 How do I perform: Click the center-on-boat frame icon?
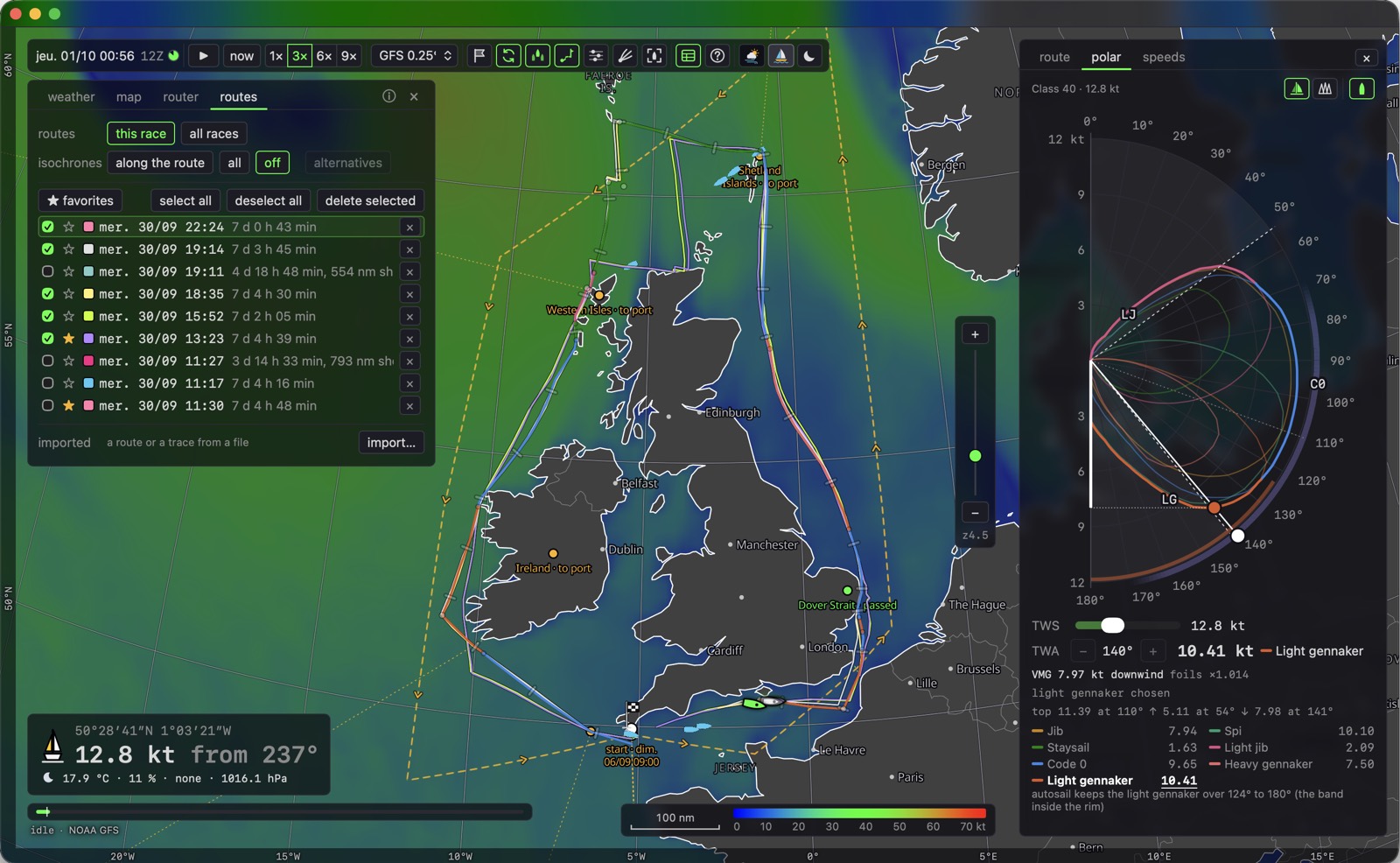coord(654,56)
